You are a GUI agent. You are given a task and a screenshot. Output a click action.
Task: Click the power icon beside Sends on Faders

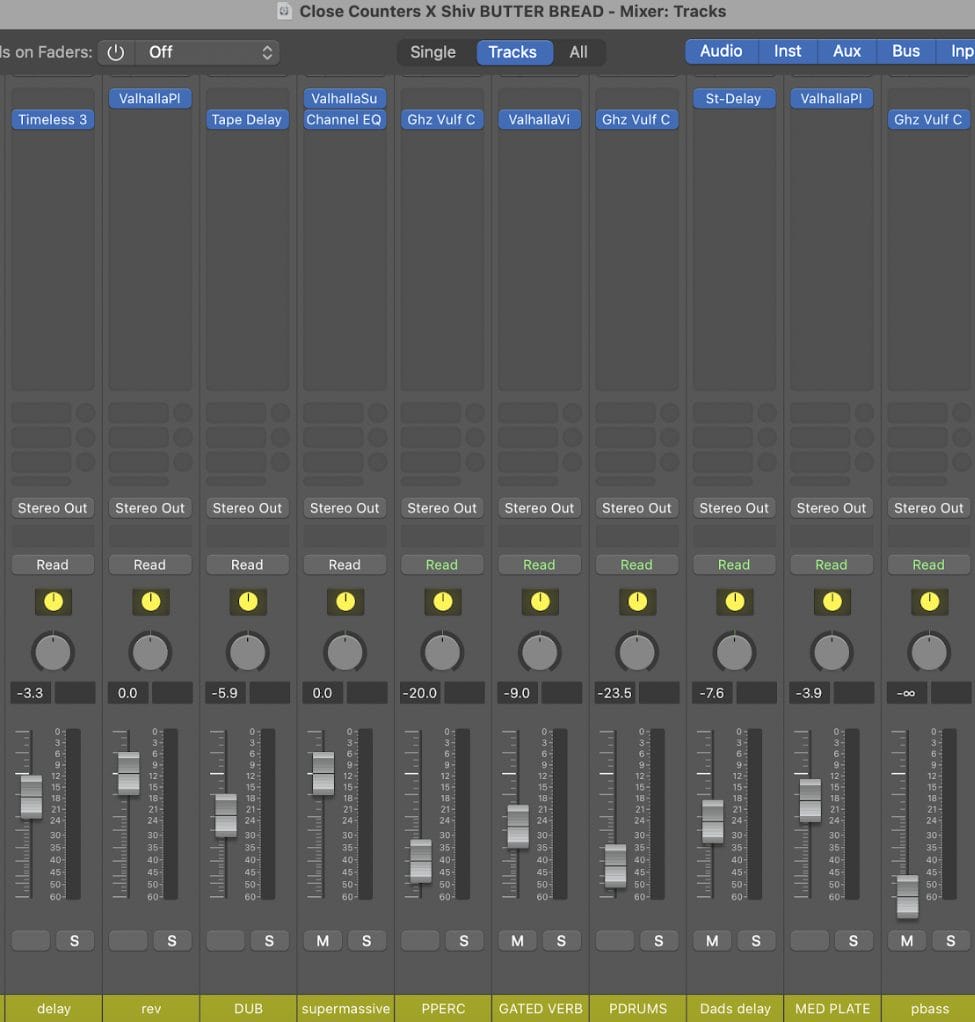(116, 52)
